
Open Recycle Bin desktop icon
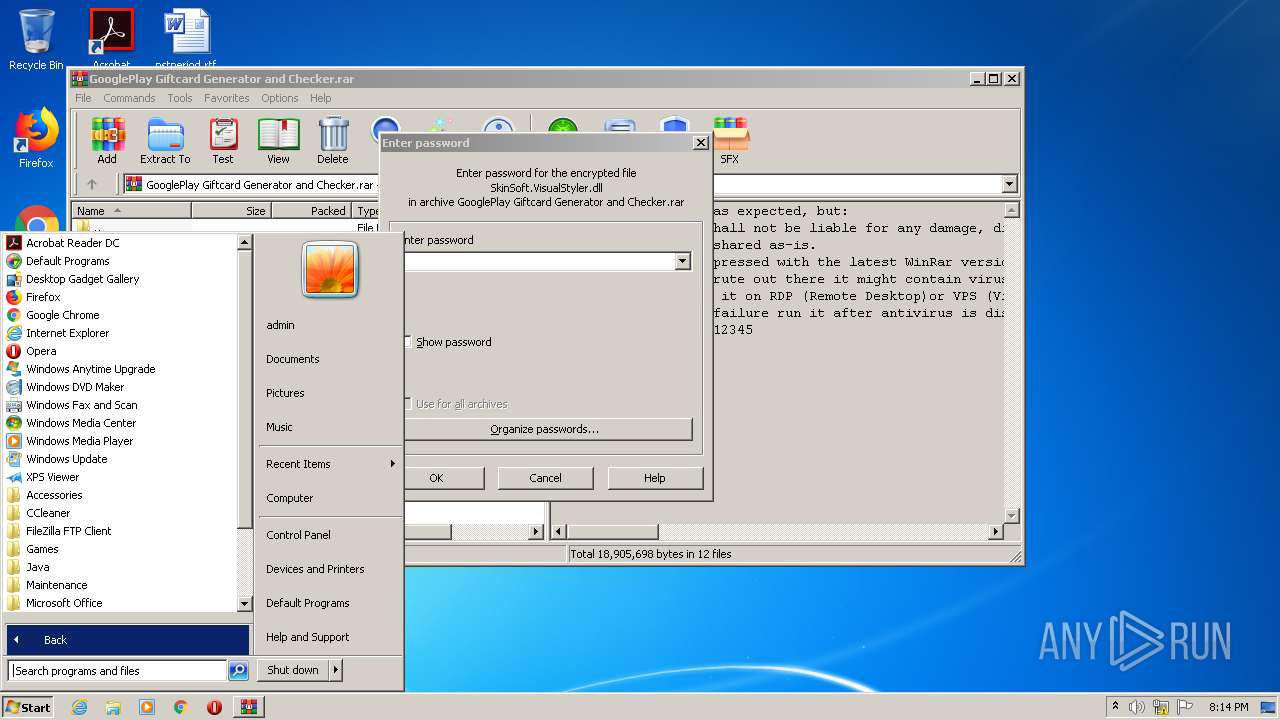click(36, 40)
